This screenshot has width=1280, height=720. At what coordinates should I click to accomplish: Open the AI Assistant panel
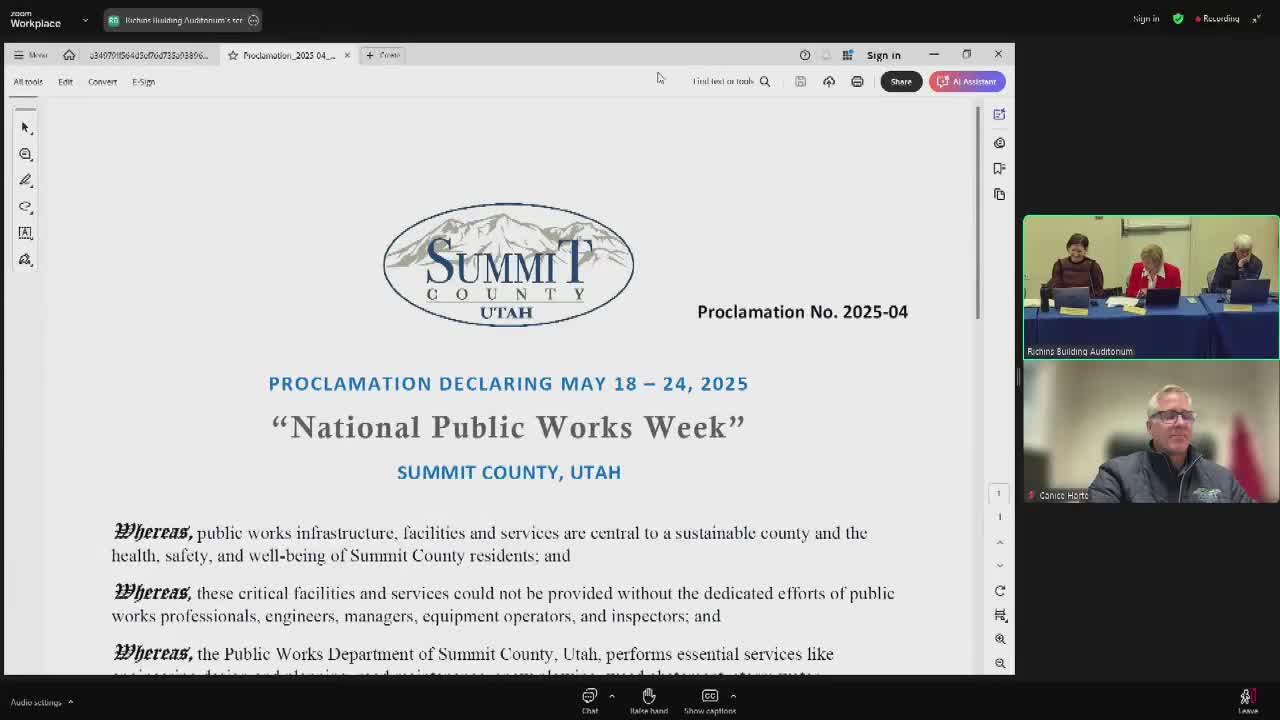(x=966, y=81)
